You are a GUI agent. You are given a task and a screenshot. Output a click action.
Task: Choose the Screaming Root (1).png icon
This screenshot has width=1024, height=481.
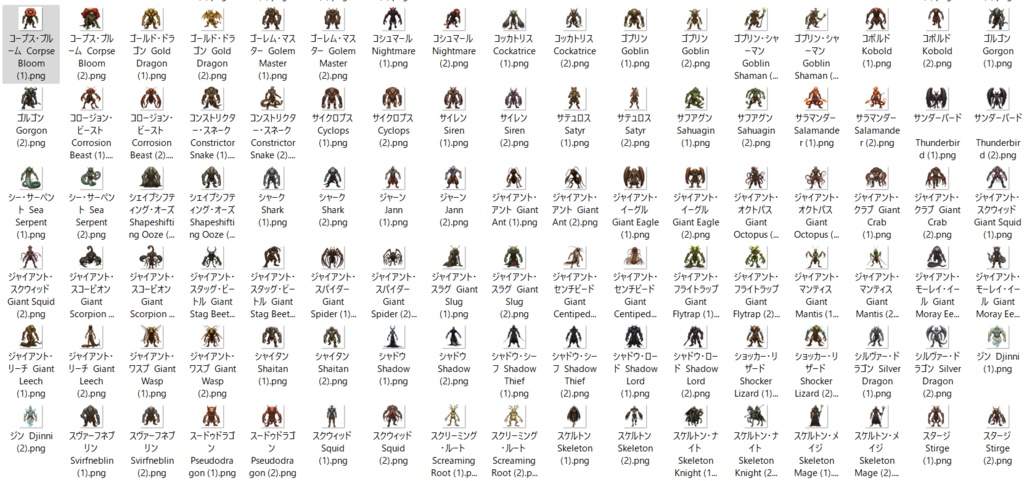click(x=454, y=416)
